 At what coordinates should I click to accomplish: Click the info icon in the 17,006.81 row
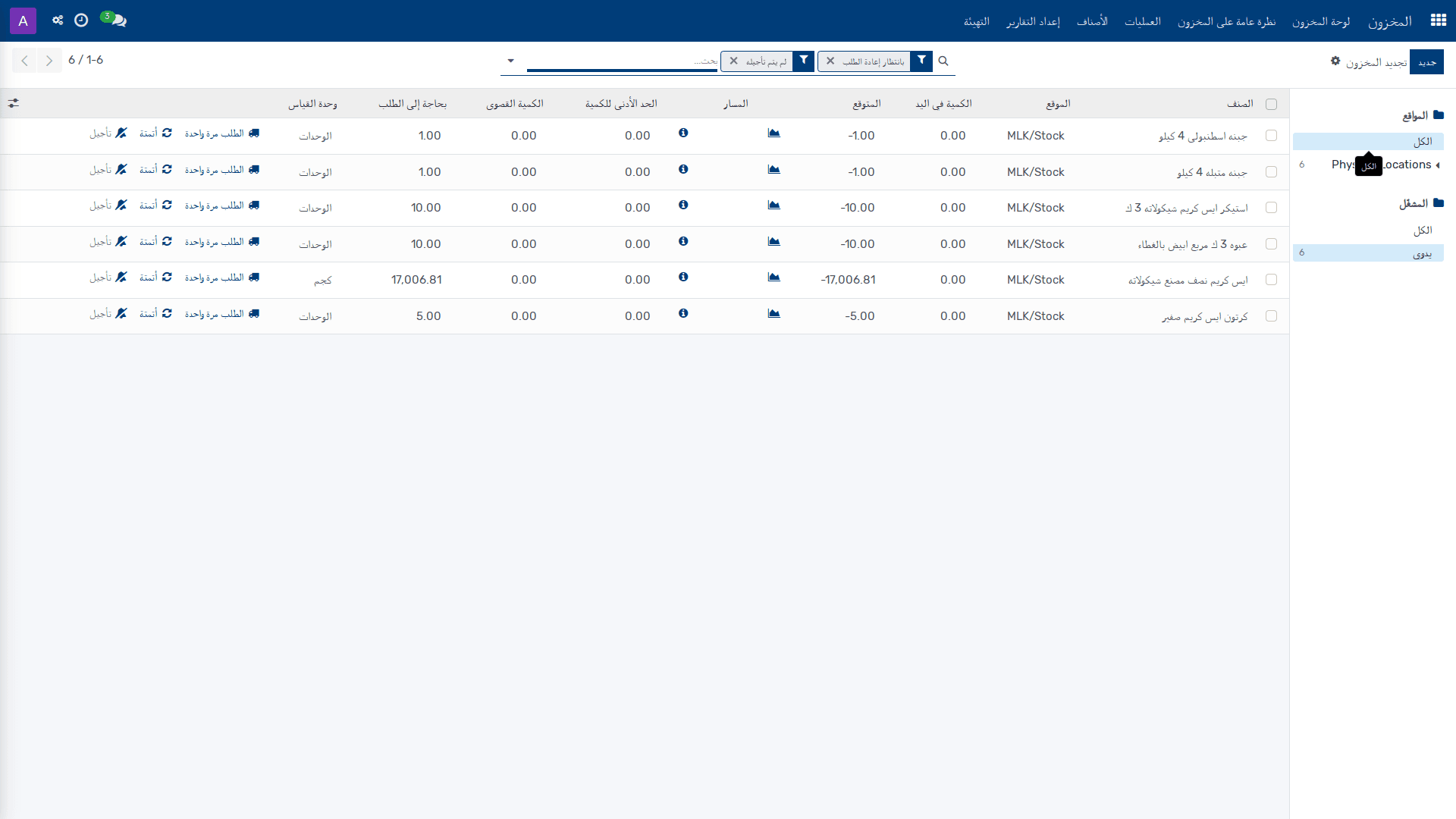[x=683, y=277]
